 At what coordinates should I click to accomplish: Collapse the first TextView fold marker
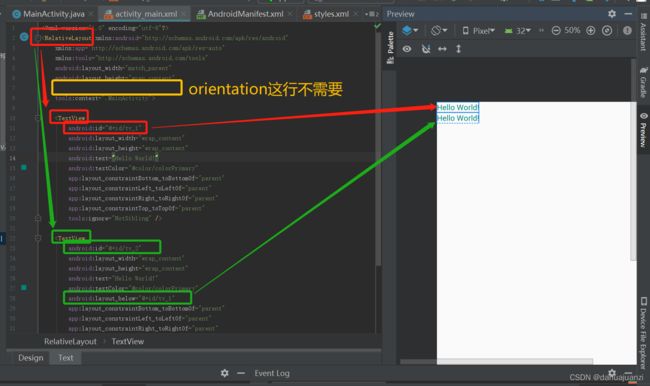click(x=38, y=118)
